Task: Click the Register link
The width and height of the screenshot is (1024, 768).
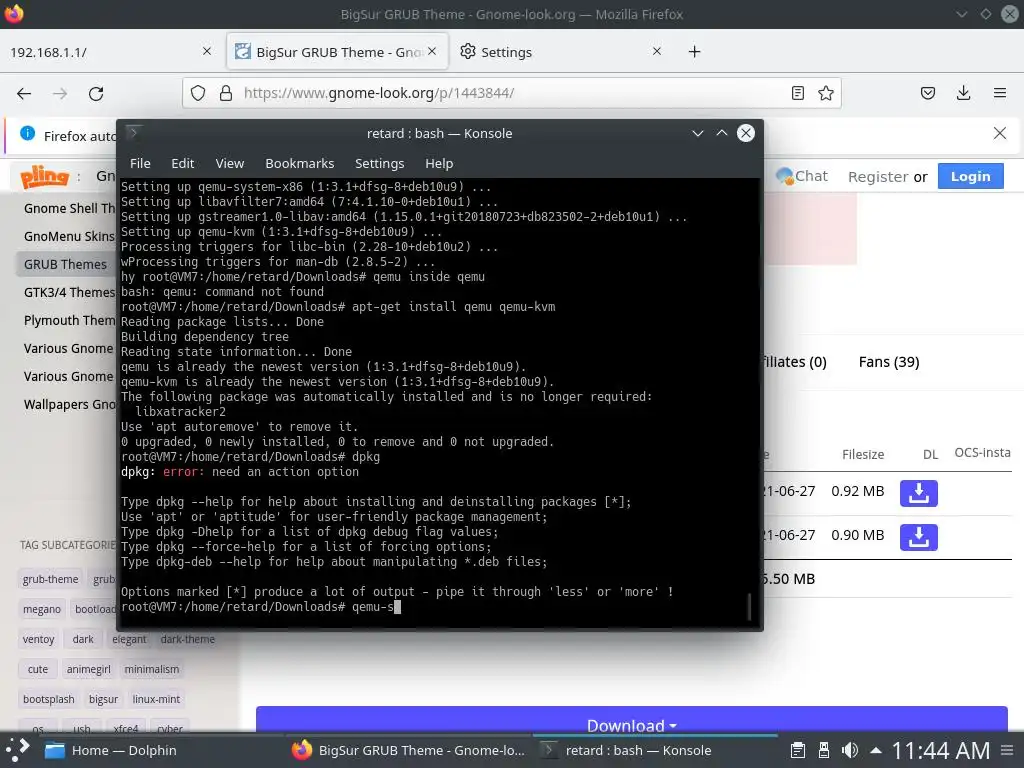Action: [878, 176]
